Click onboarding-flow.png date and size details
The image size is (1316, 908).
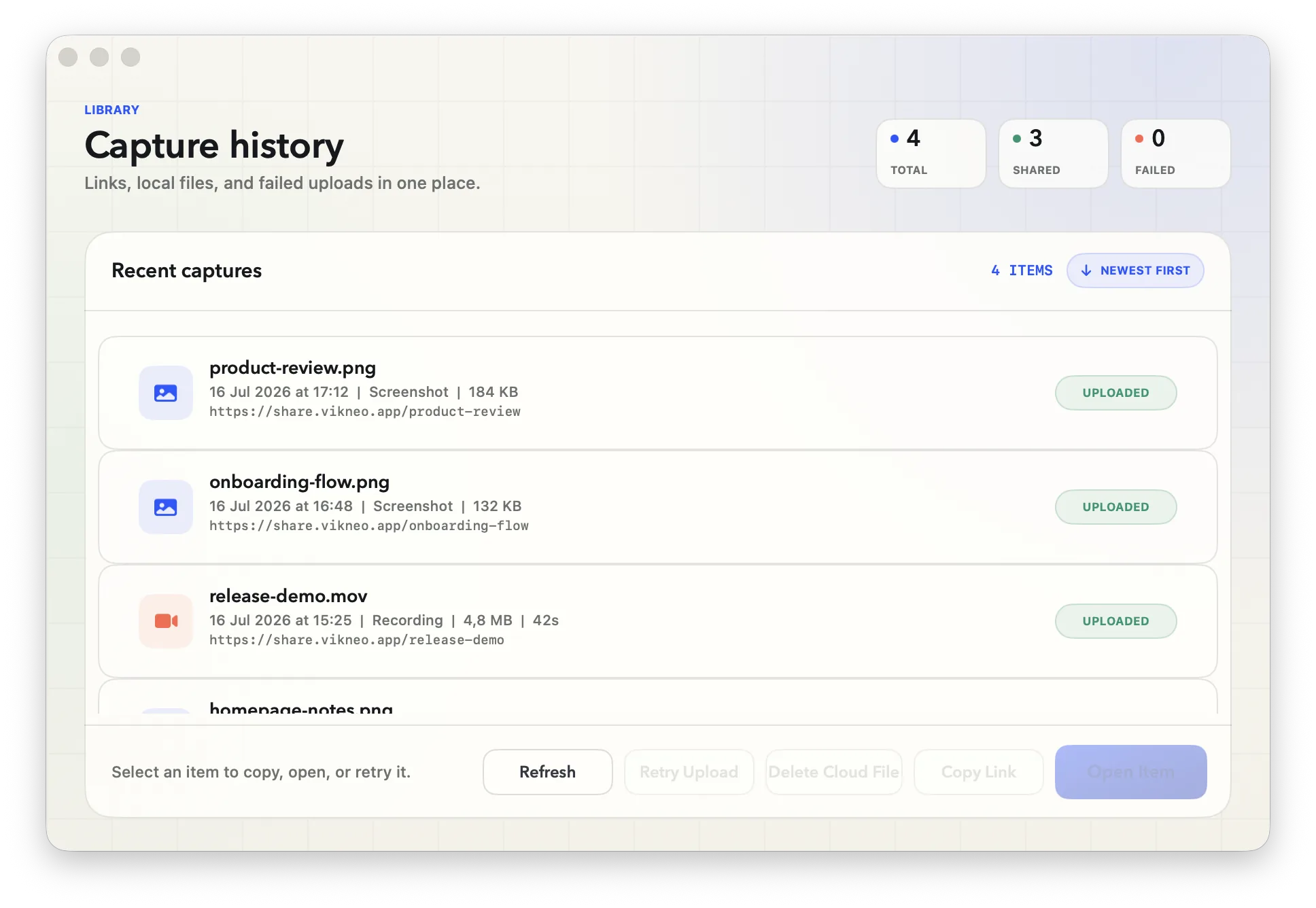point(366,506)
